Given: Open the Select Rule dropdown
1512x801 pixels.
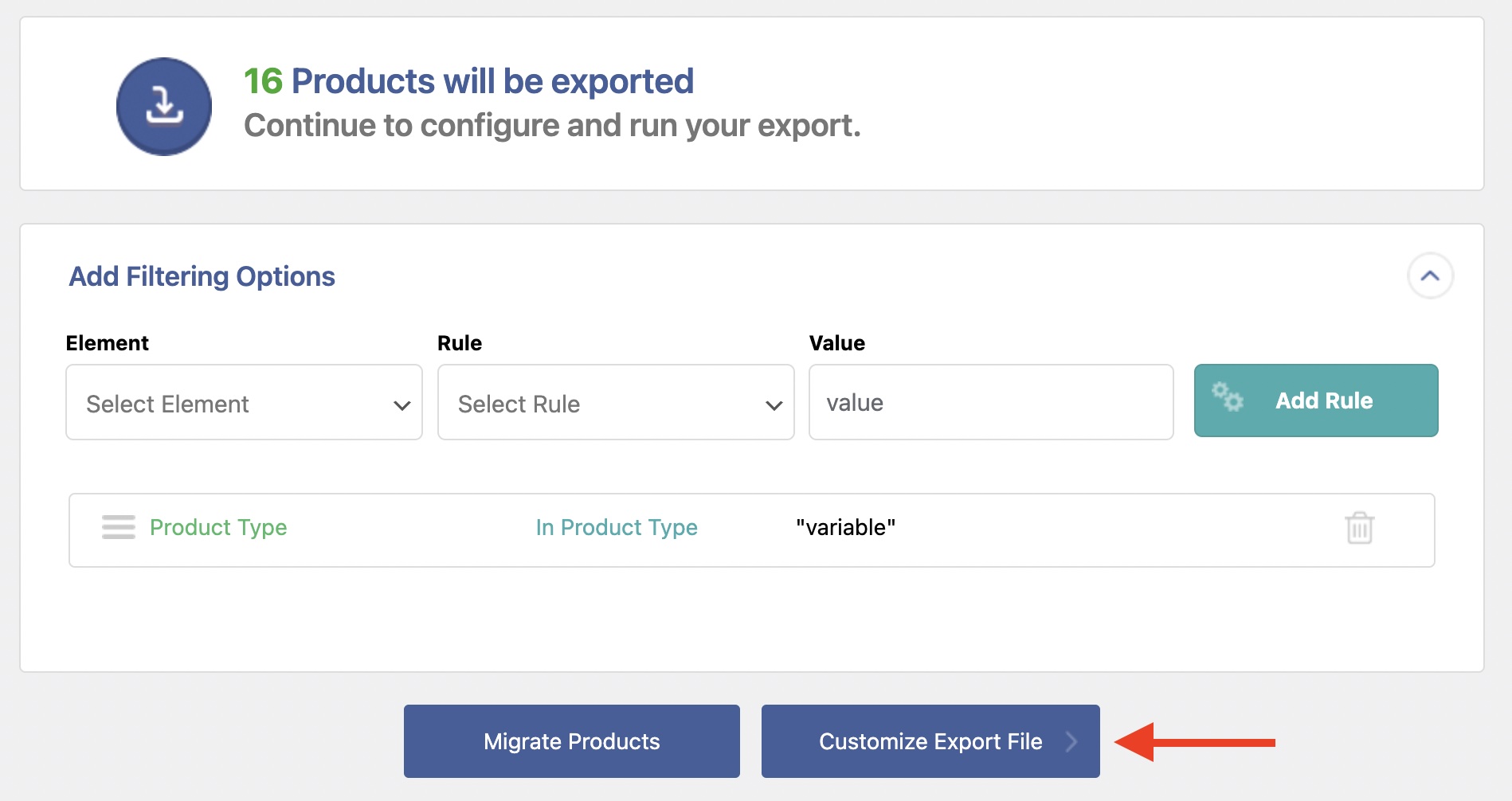Looking at the screenshot, I should (x=597, y=403).
